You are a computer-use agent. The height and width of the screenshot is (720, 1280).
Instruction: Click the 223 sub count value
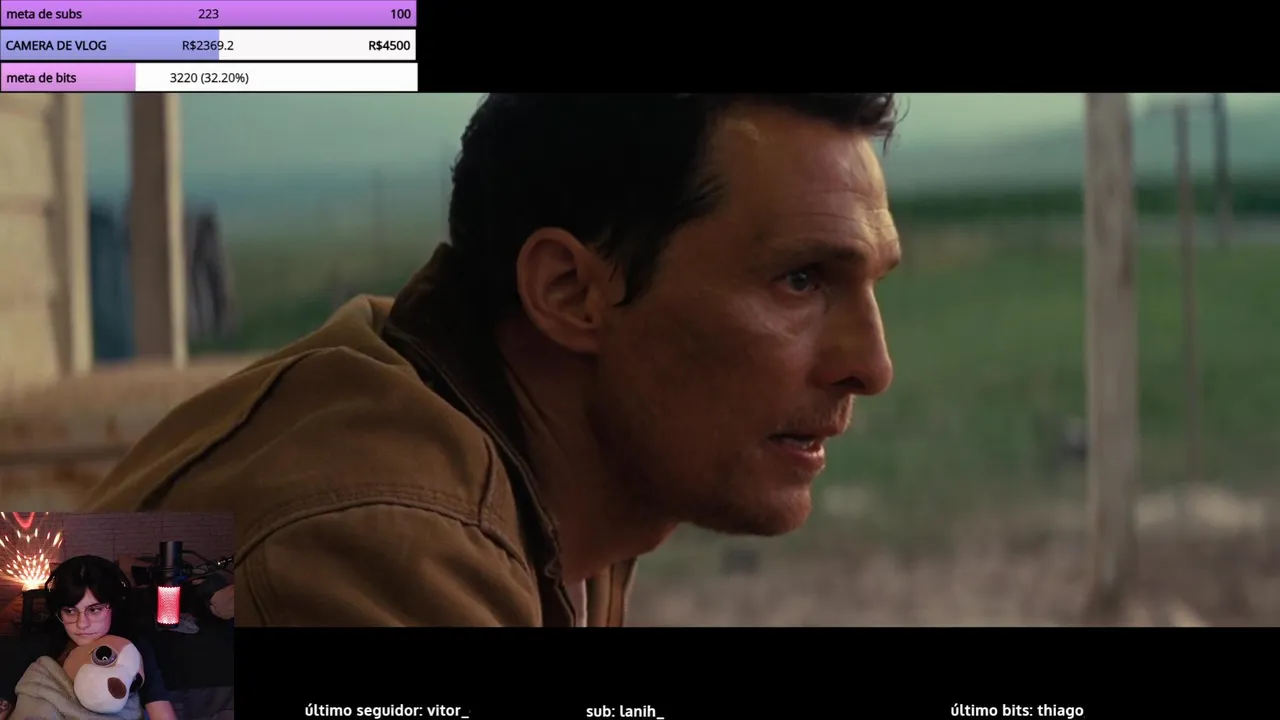[x=208, y=14]
